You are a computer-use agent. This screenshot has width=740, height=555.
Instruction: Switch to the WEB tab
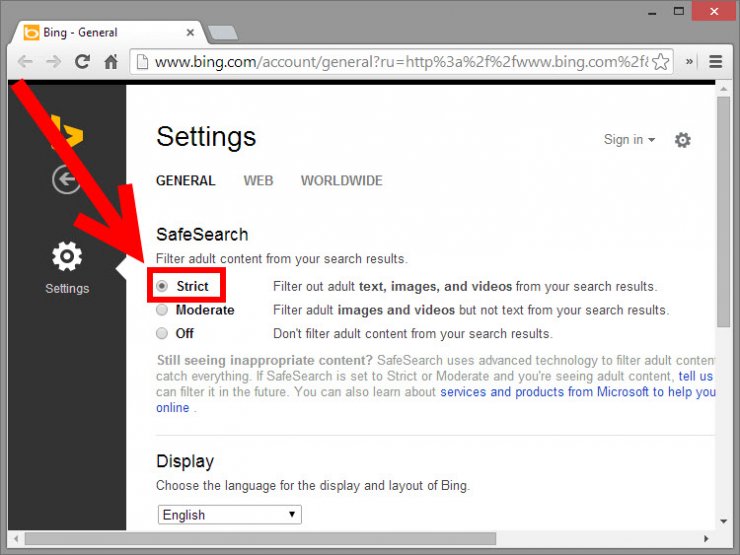pos(258,181)
